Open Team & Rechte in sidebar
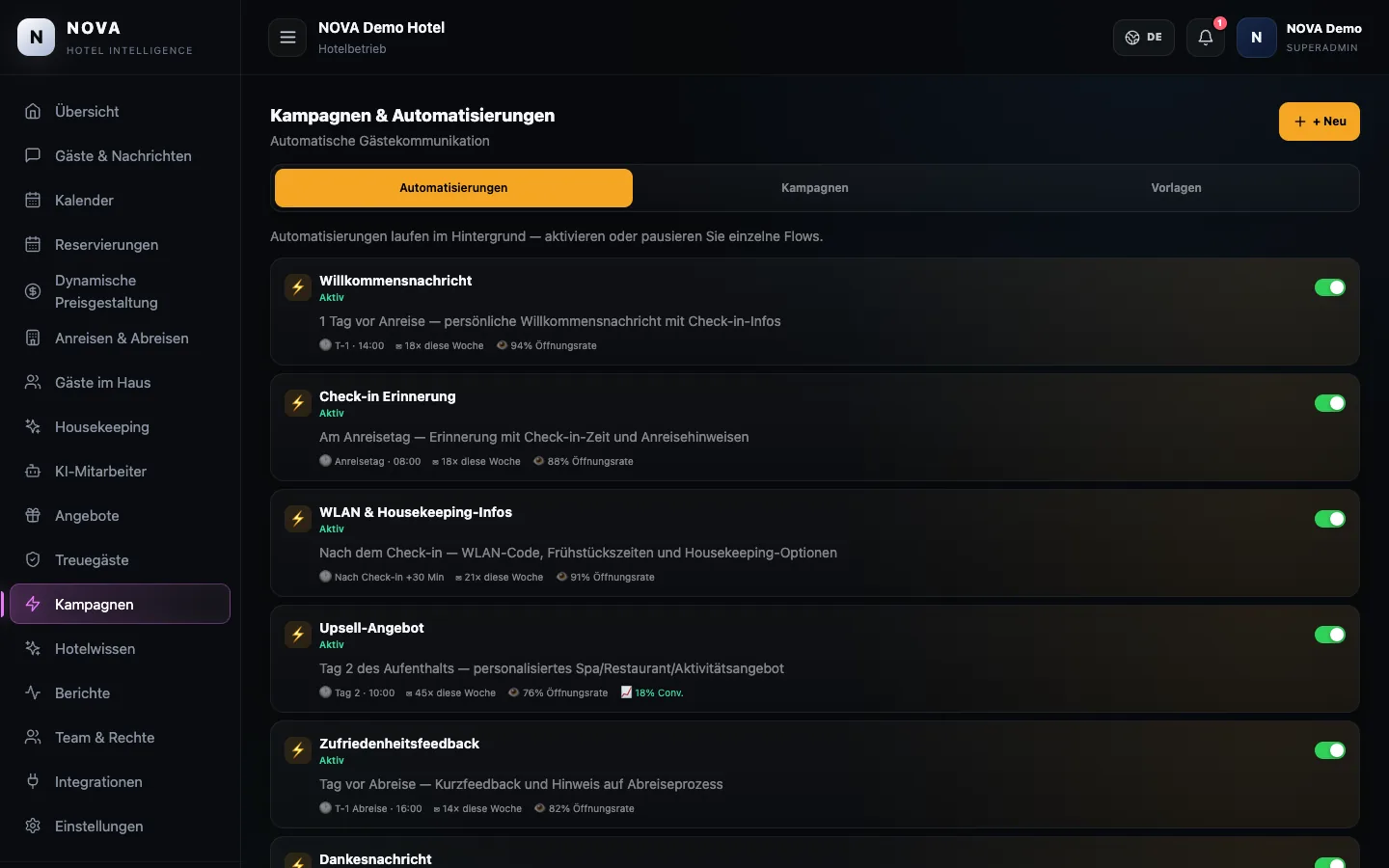The image size is (1389, 868). pos(121,737)
